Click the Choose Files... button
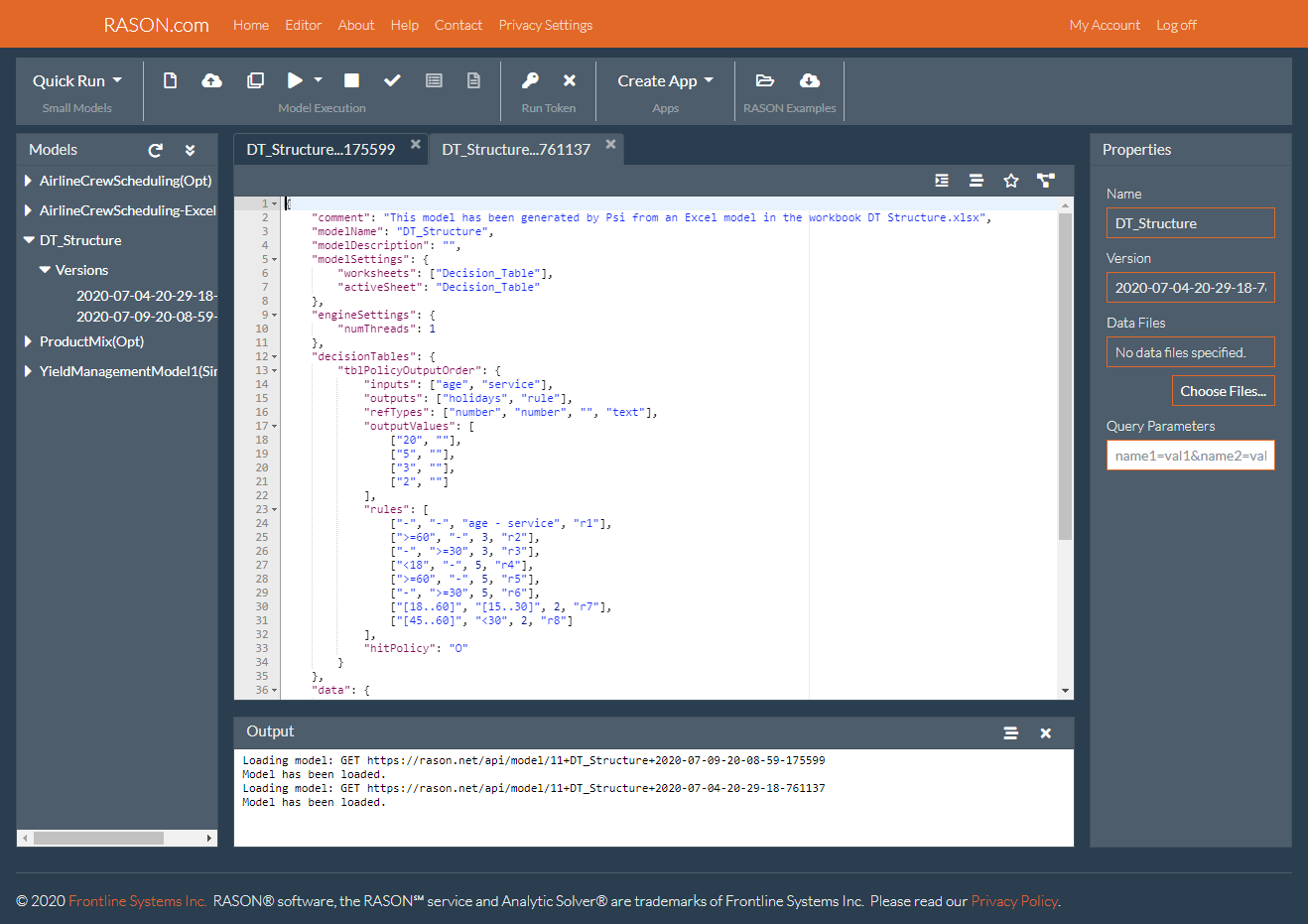 (1223, 391)
